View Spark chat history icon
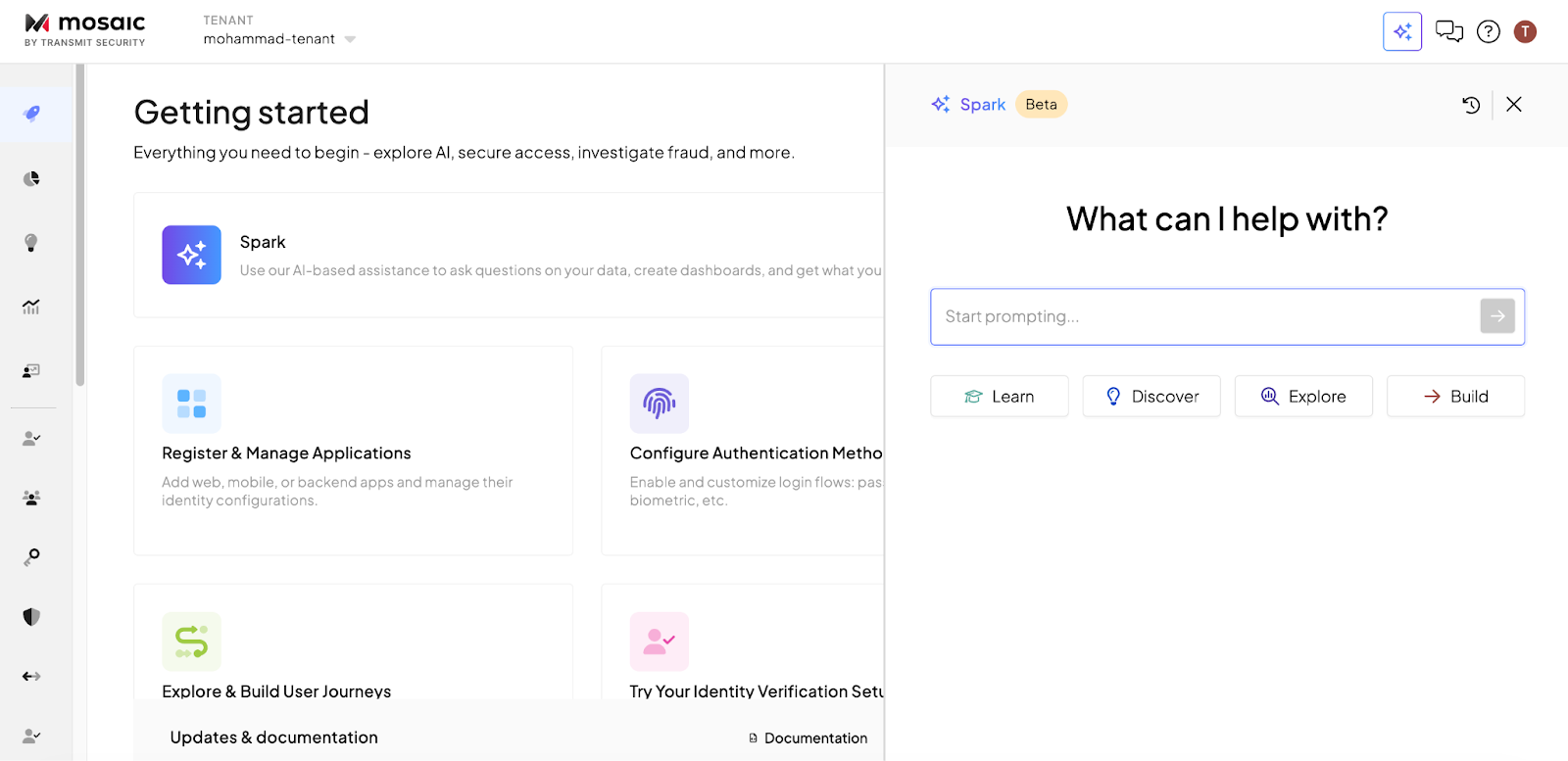This screenshot has width=1568, height=761. click(x=1471, y=105)
